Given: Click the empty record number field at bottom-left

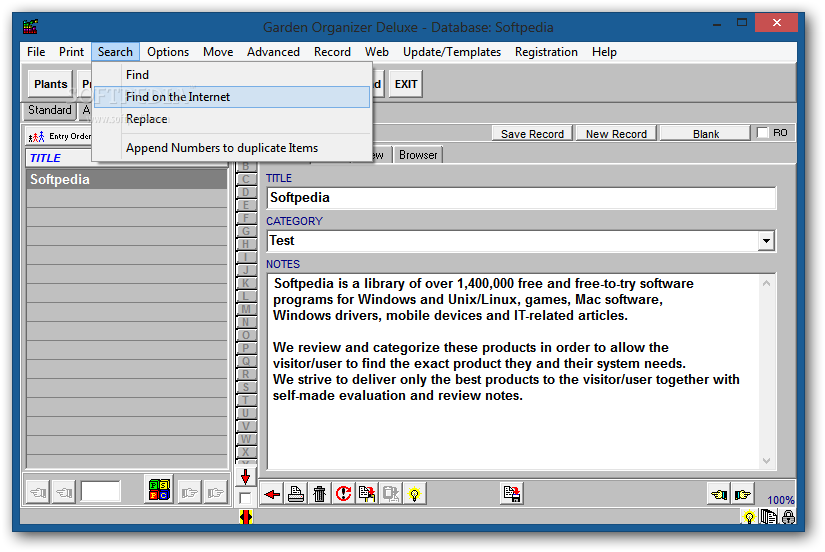Looking at the screenshot, I should 100,491.
